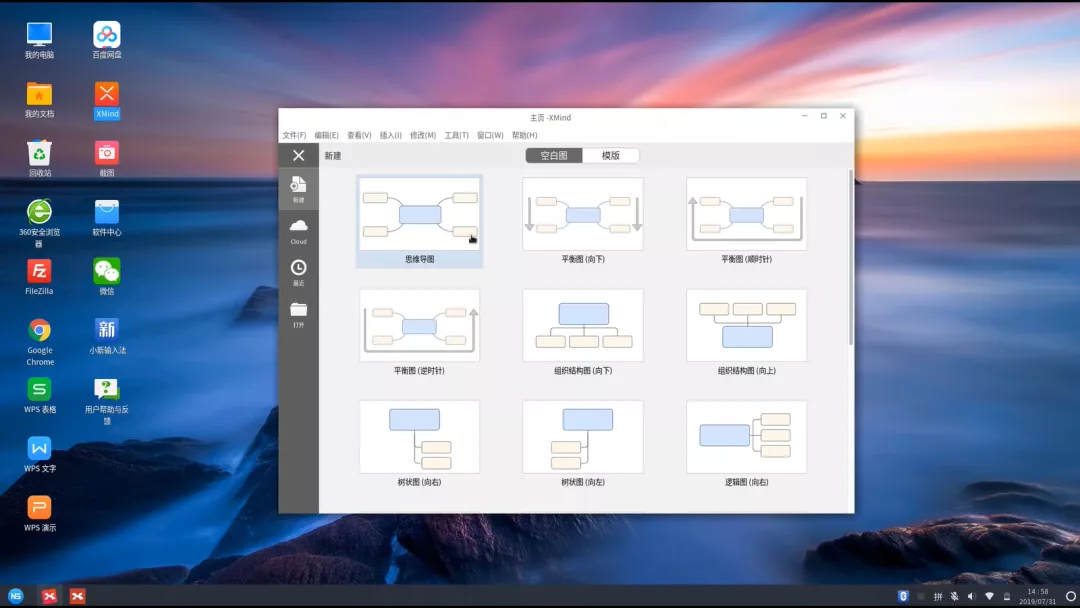
Task: Choose the 平衡图 (逆时针) template
Action: (419, 333)
